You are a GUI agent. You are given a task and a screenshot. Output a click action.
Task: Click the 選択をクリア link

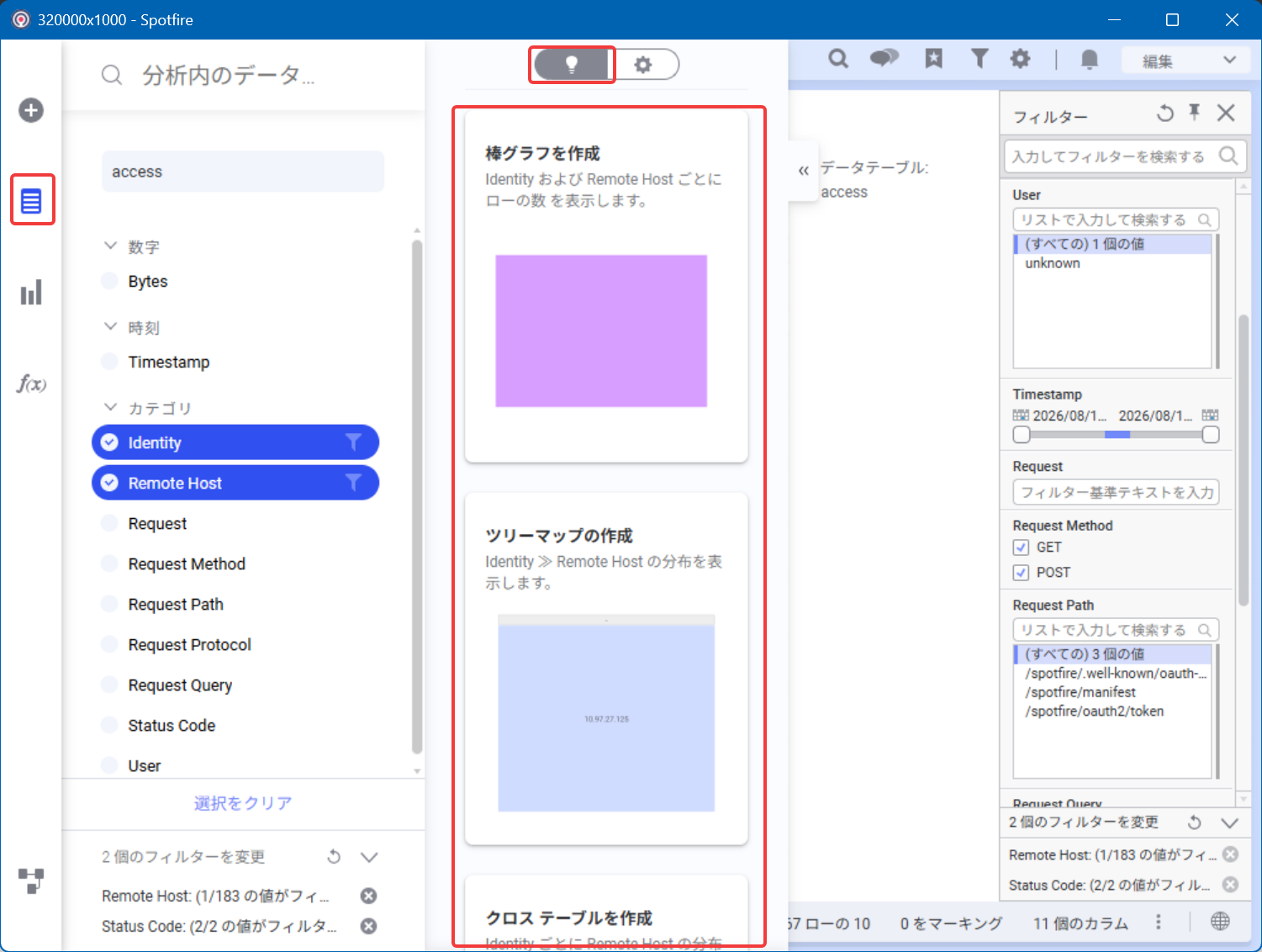(243, 803)
